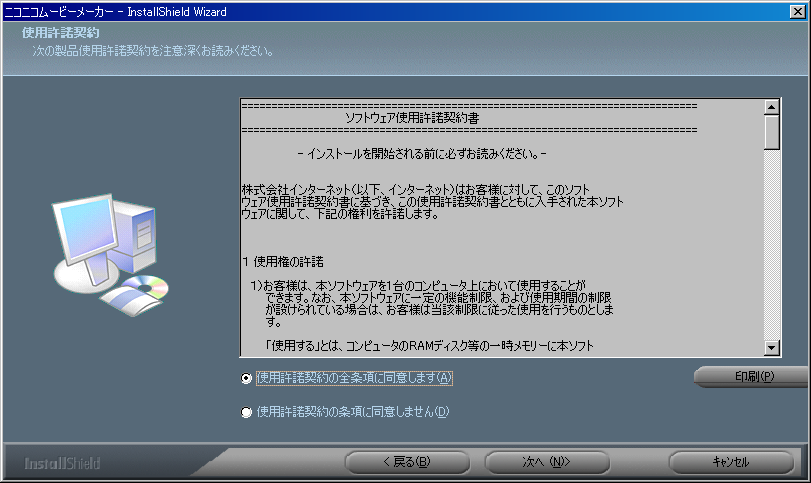Click the キャンセル cancel button
The width and height of the screenshot is (811, 483).
point(731,462)
